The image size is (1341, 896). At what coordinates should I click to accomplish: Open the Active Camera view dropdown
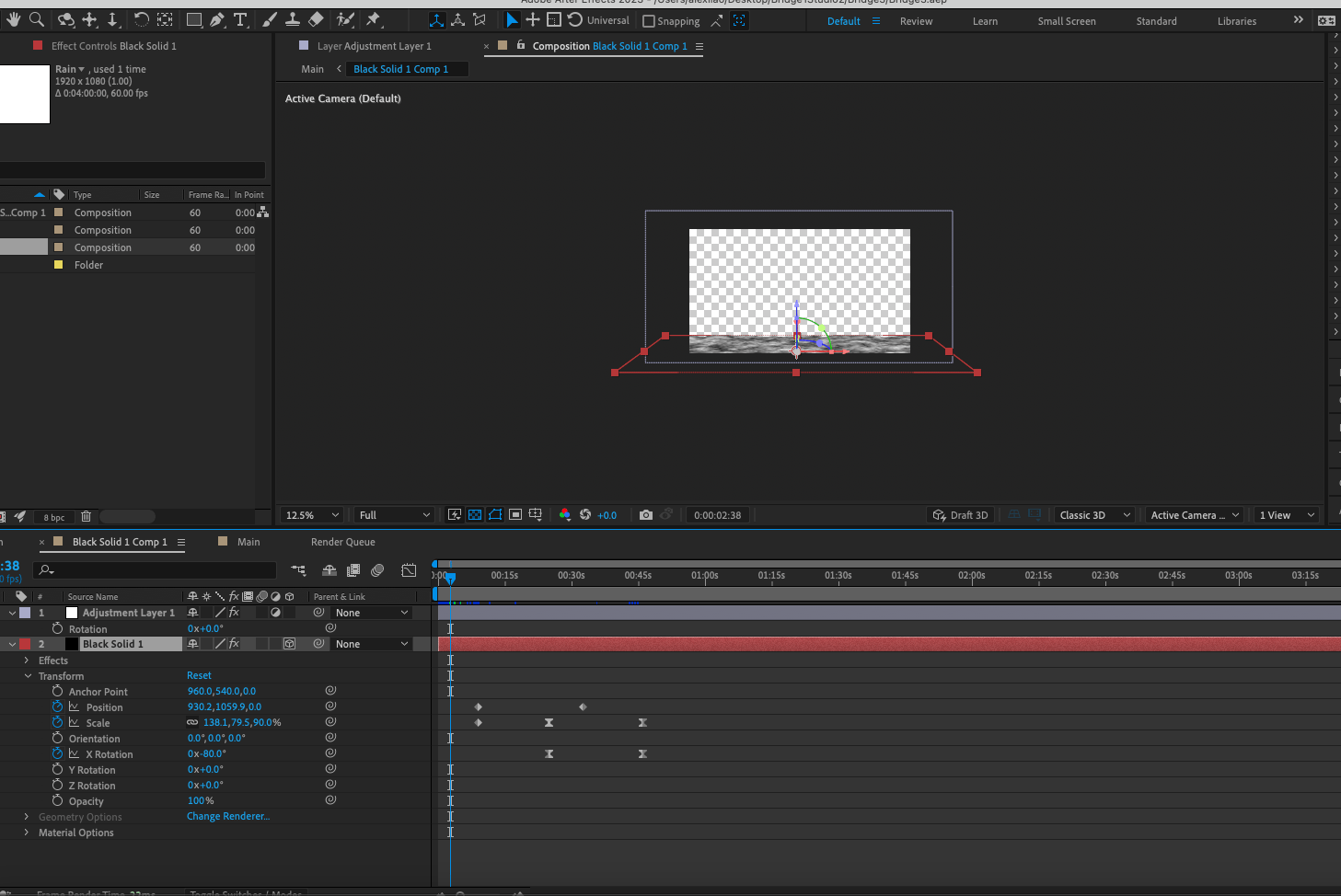(1195, 515)
